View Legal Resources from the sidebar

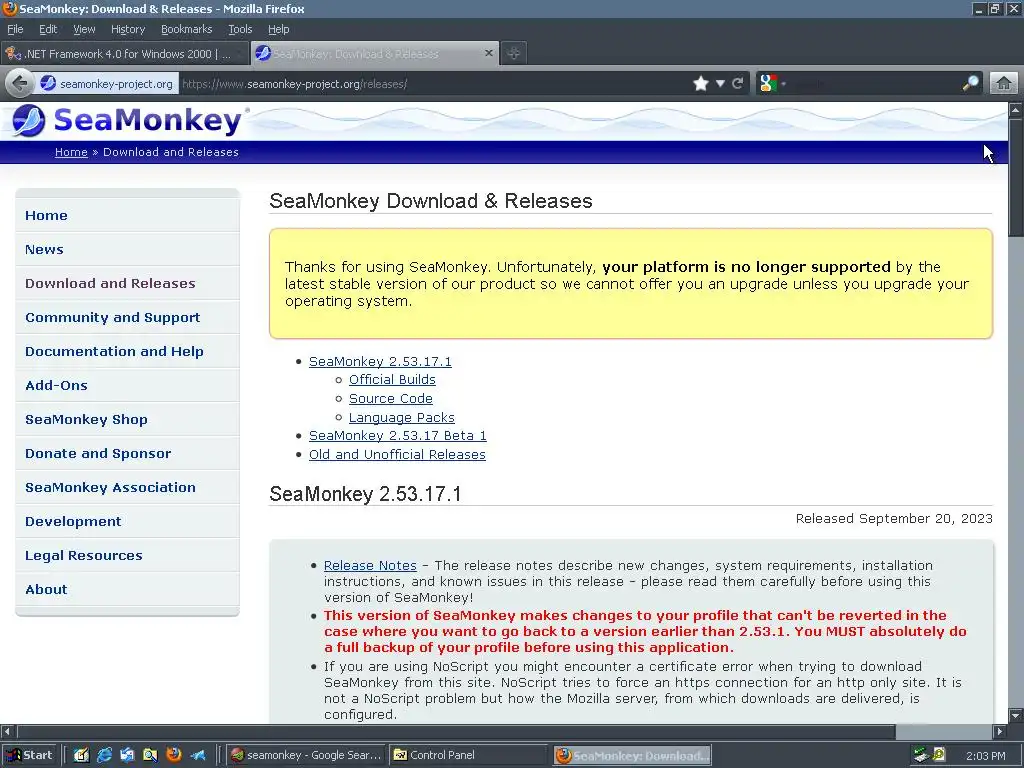(84, 555)
